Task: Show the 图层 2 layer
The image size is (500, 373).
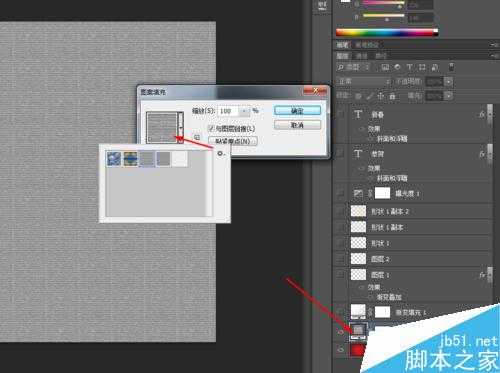Action: [x=341, y=259]
